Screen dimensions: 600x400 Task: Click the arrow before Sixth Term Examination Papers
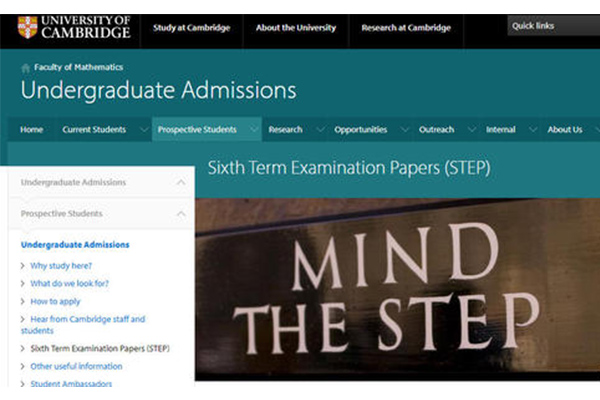click(x=23, y=348)
